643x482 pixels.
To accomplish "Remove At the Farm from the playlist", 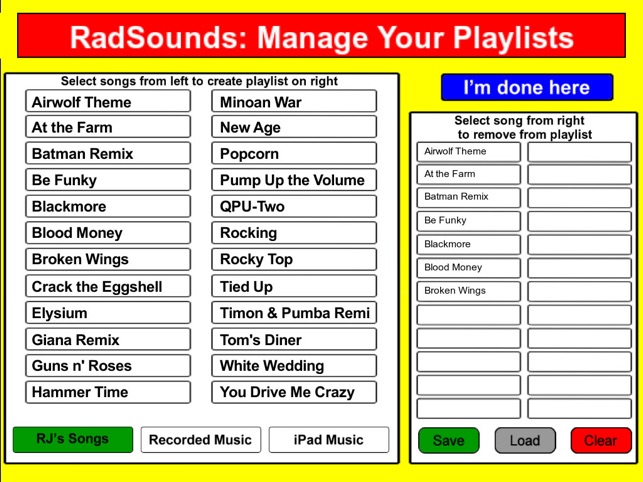I will tap(469, 174).
